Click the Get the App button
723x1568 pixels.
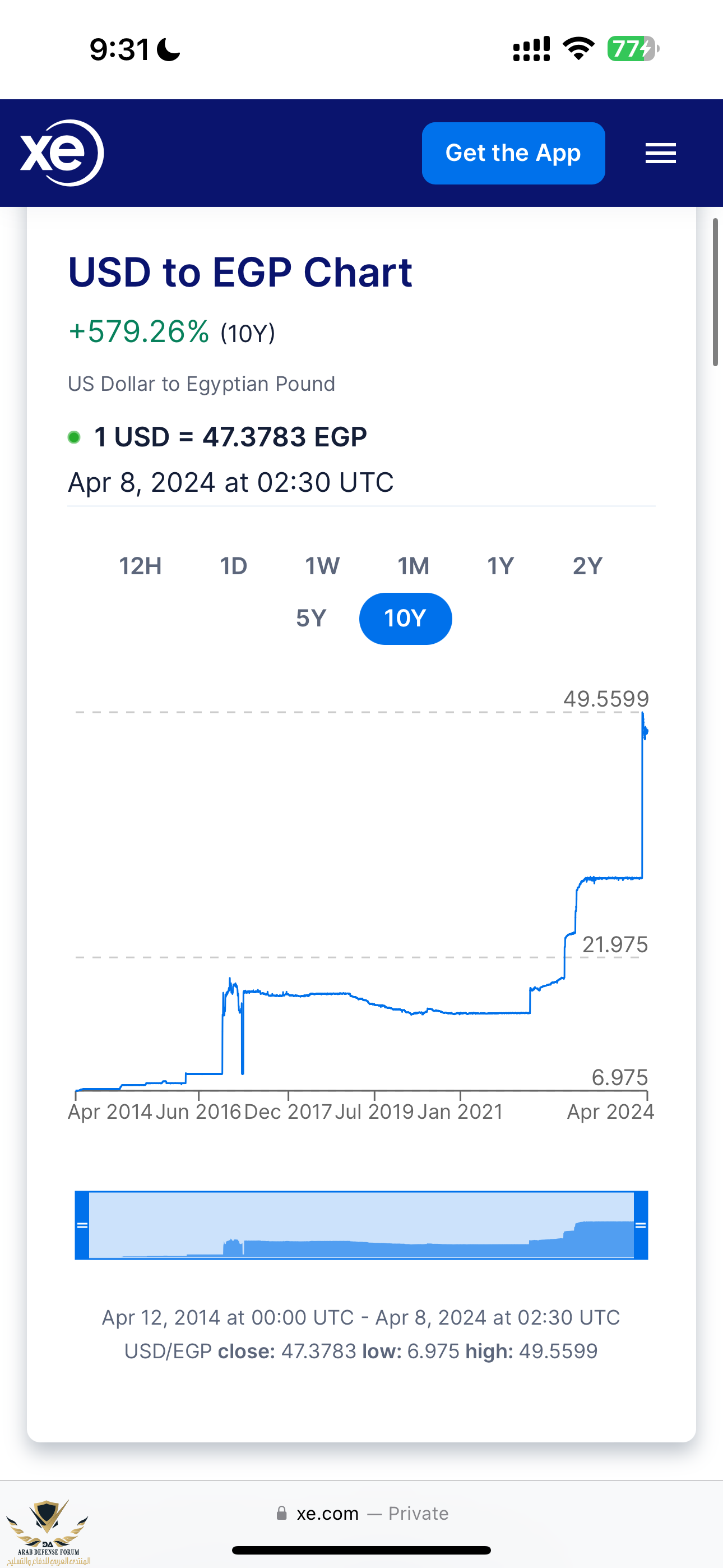[x=513, y=153]
